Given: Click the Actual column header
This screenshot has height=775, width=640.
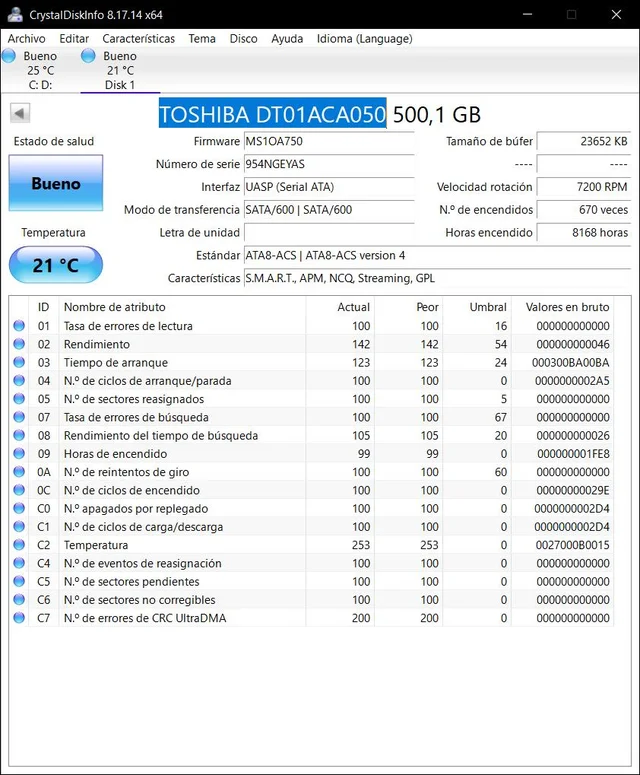Looking at the screenshot, I should [341, 307].
